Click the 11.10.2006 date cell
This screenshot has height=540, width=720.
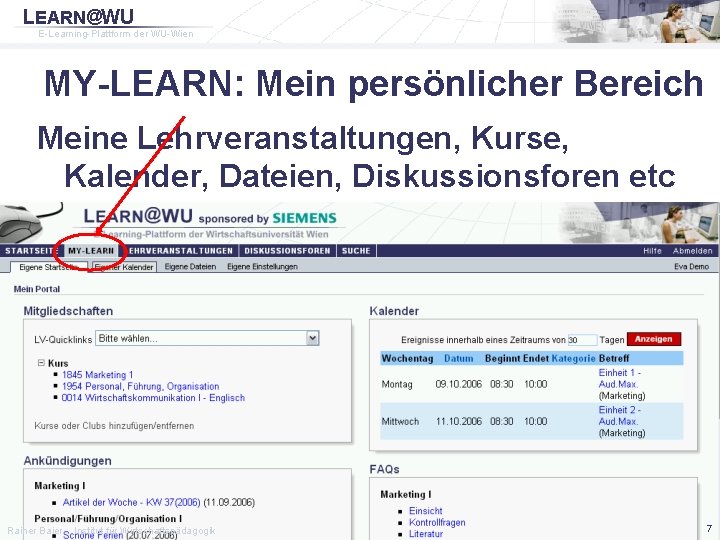(459, 421)
